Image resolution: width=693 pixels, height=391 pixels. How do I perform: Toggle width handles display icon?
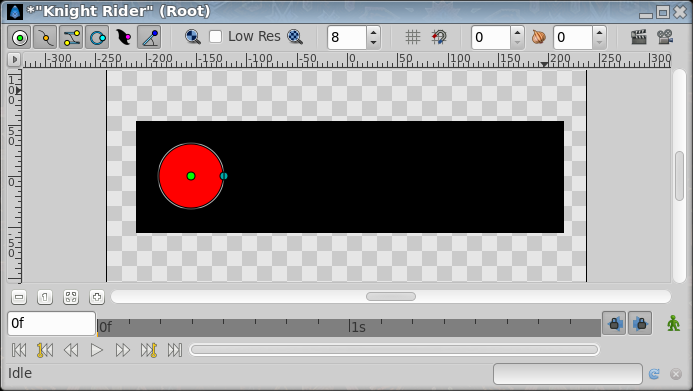click(x=123, y=38)
